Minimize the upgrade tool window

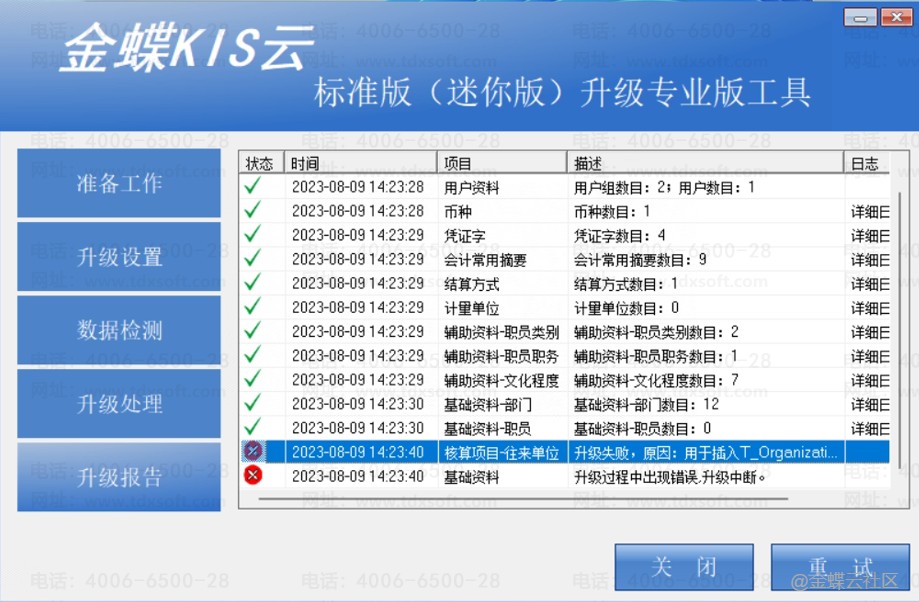860,17
